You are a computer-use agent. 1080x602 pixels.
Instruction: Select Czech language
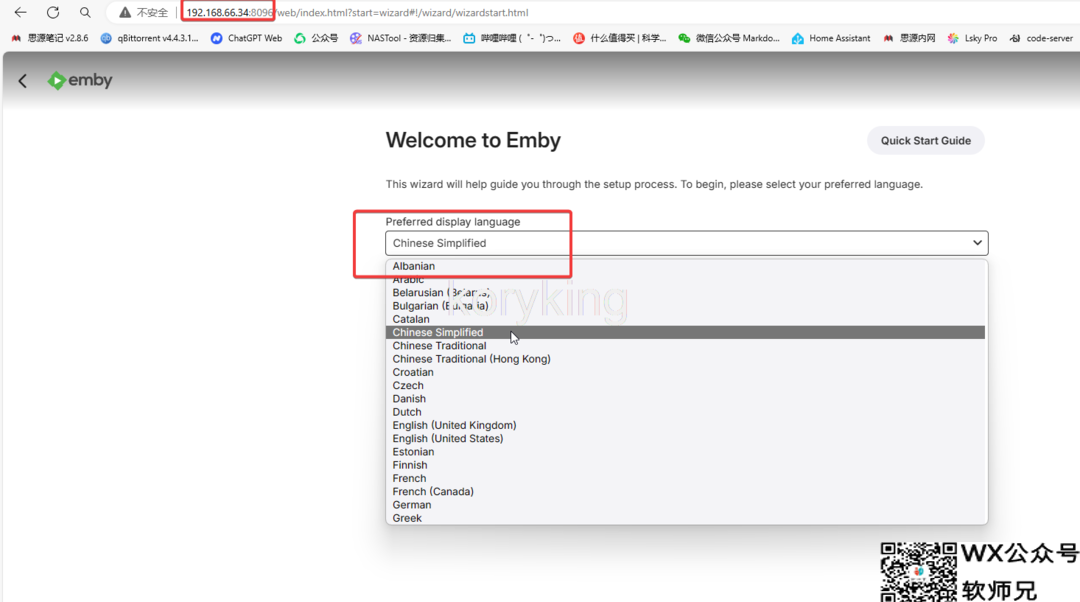pyautogui.click(x=685, y=385)
